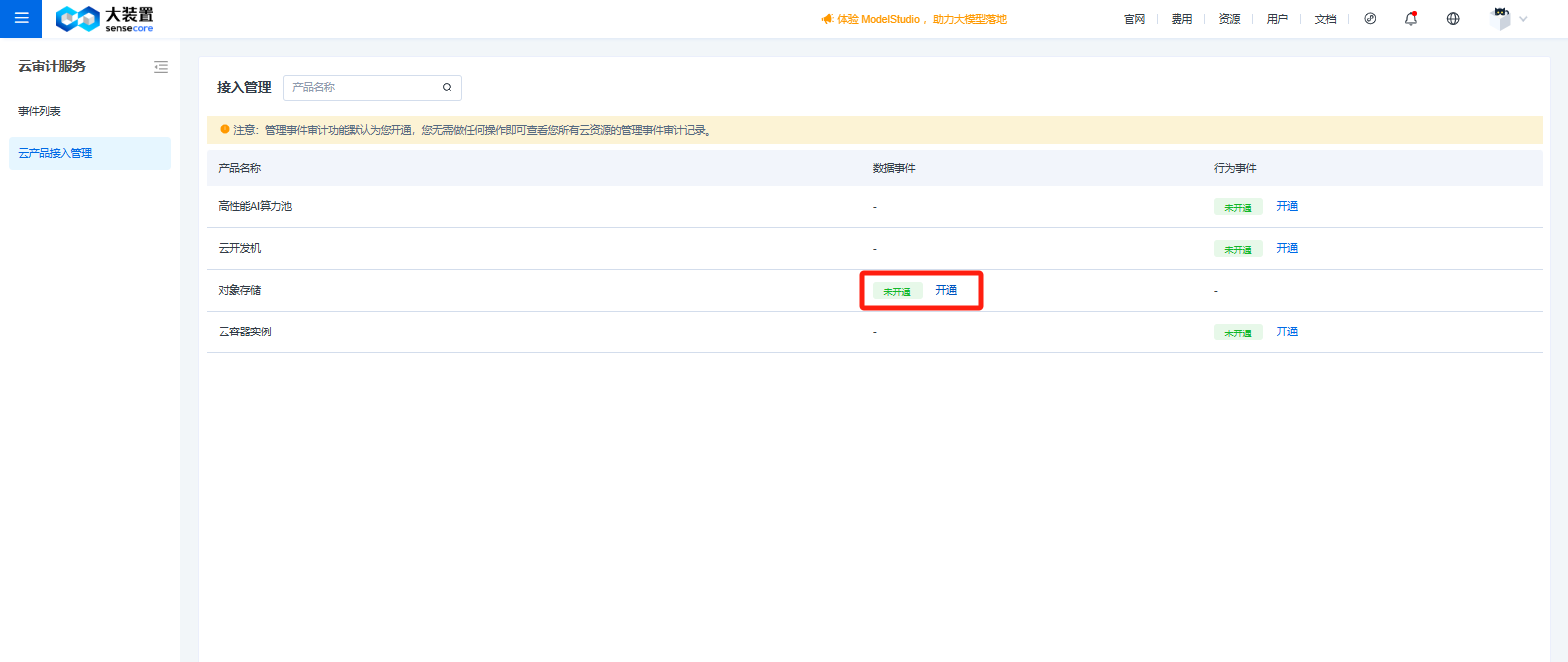The image size is (1568, 662).
Task: Open the language globe icon
Action: [1453, 18]
